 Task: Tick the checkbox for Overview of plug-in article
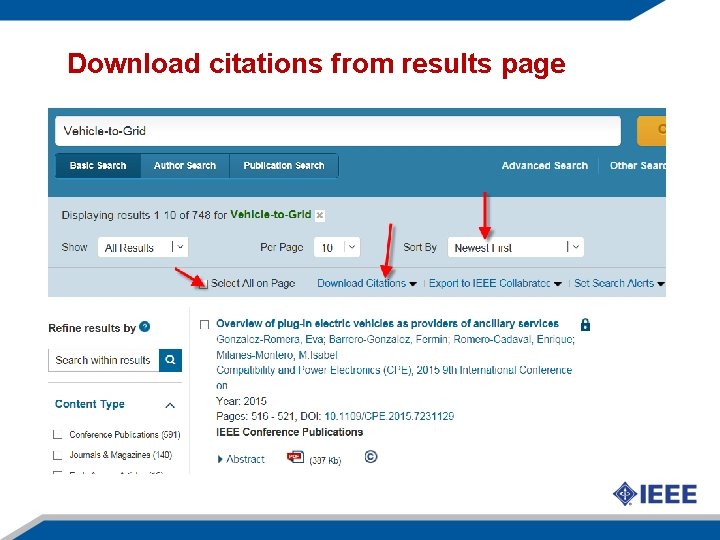[204, 325]
